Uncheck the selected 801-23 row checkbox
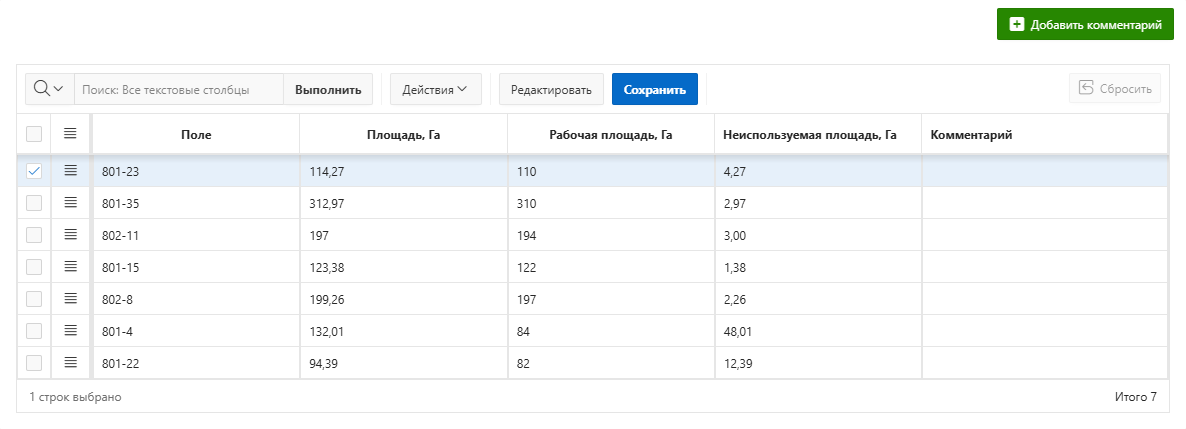Viewport: 1186px width, 429px height. pos(34,171)
